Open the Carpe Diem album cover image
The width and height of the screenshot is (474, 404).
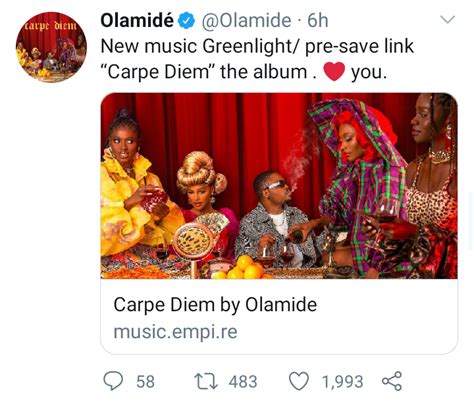point(279,186)
